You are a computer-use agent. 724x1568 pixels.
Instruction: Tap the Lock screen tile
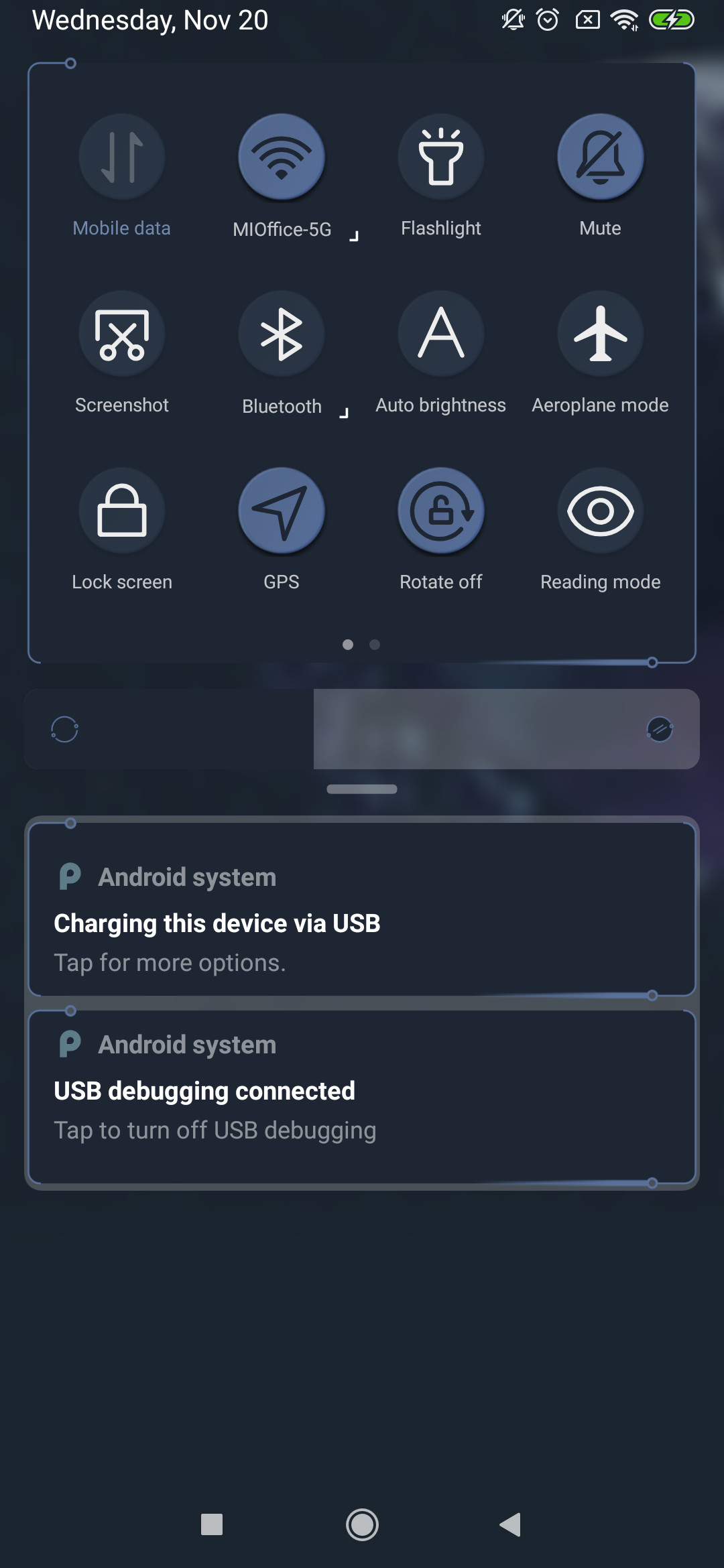pos(122,511)
